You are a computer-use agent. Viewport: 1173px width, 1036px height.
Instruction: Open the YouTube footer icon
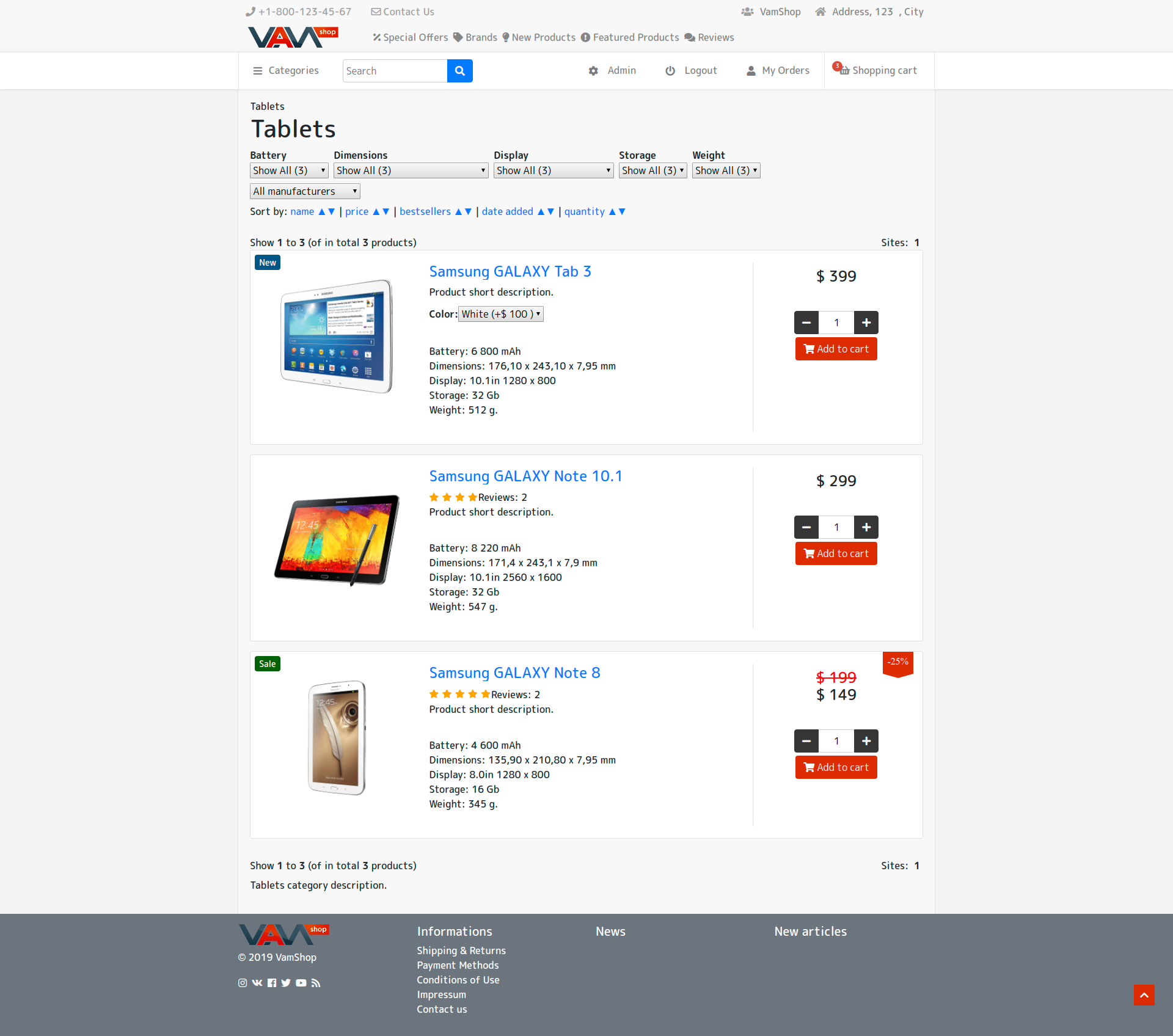point(301,983)
